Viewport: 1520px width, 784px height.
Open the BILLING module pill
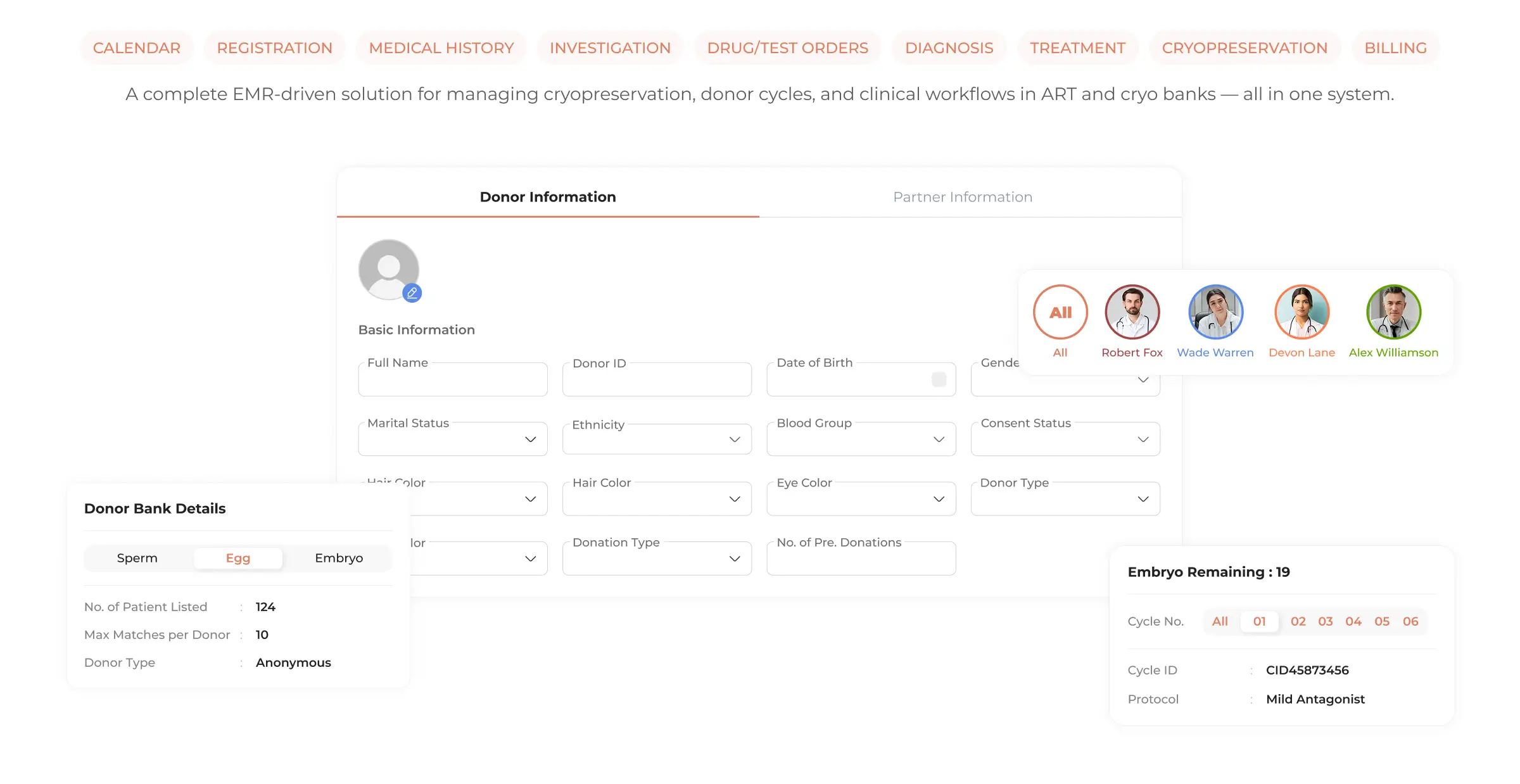1395,48
